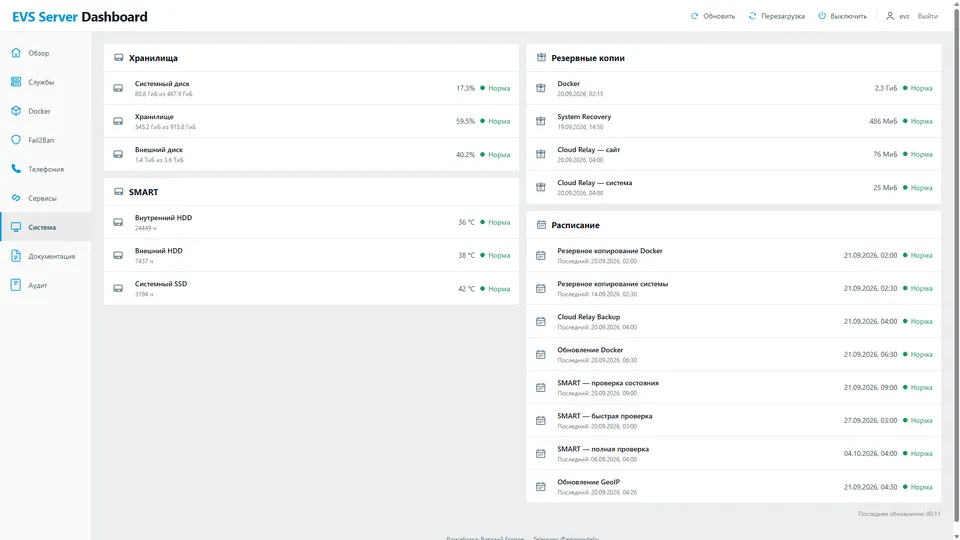
Task: Click the Внутренний HDD row icon
Action: tap(118, 222)
